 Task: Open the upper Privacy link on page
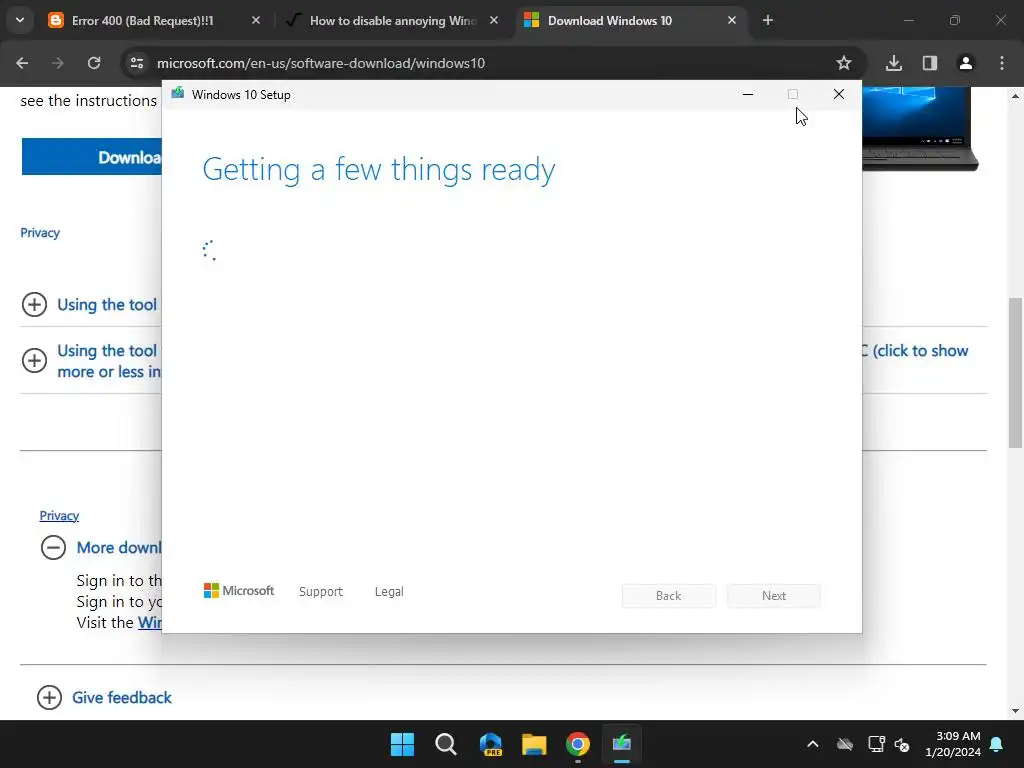click(40, 232)
